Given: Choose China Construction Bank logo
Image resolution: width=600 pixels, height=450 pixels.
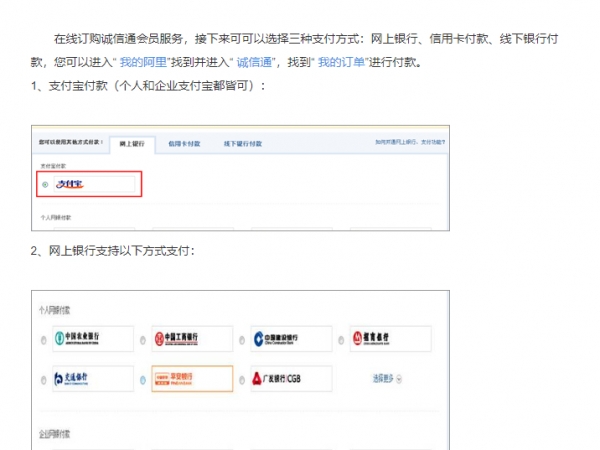Looking at the screenshot, I should (x=290, y=339).
